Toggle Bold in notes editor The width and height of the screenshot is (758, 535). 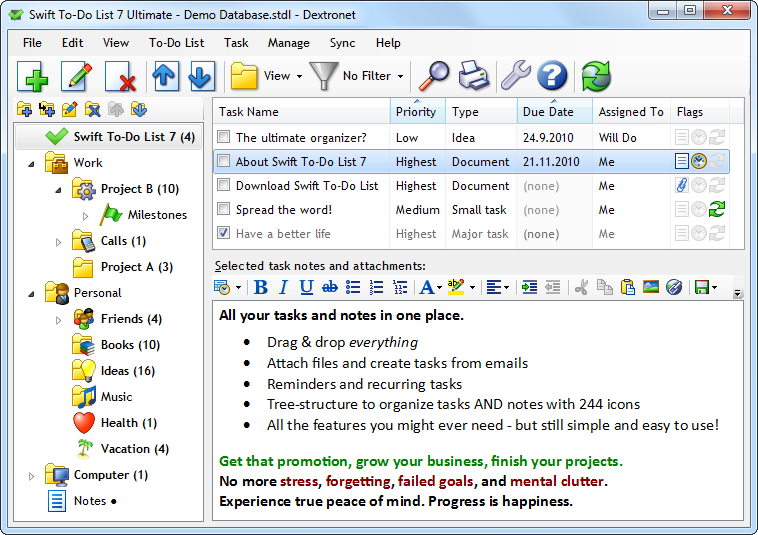261,287
